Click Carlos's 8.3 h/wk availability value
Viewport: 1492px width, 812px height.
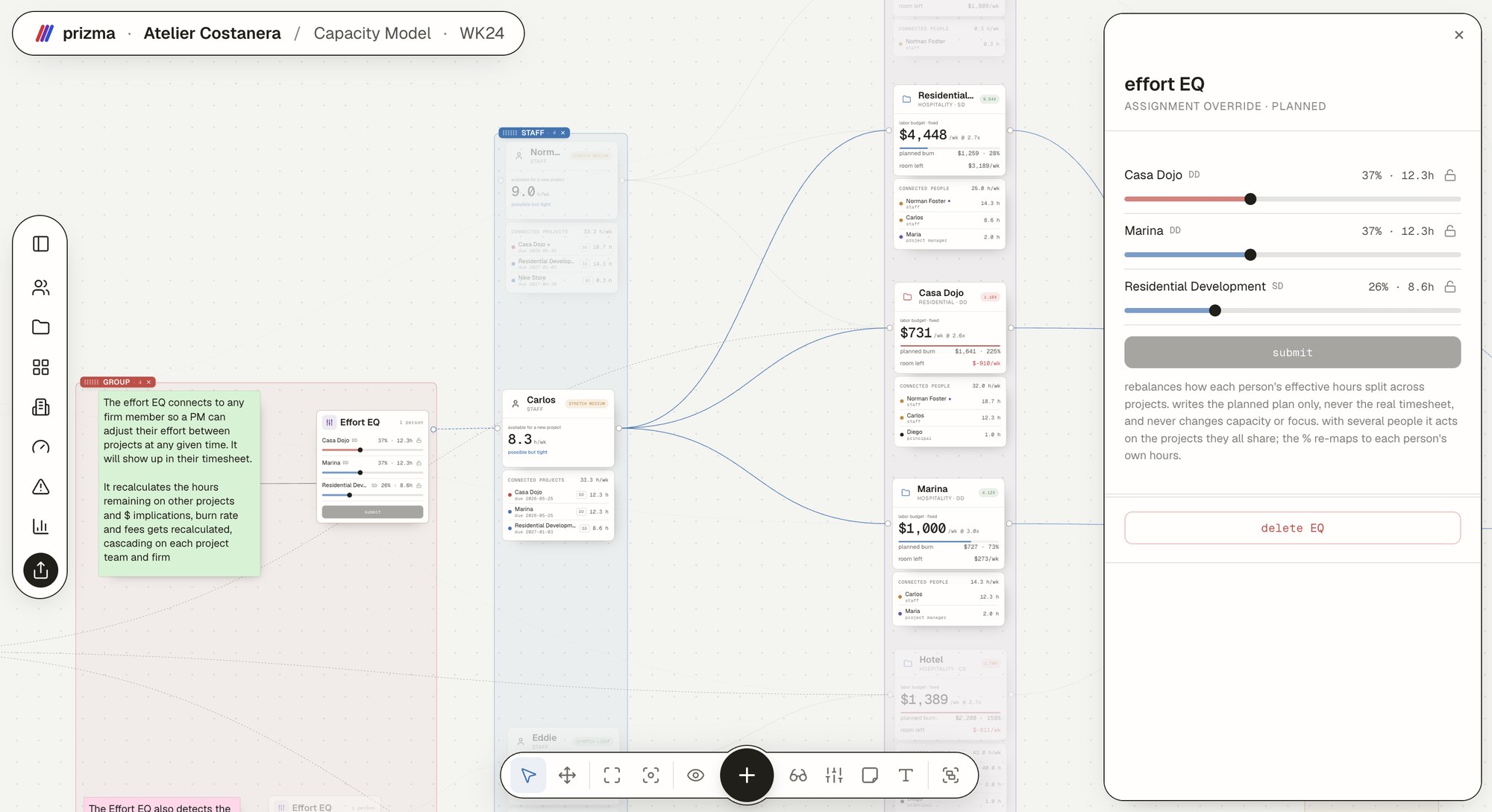point(521,440)
